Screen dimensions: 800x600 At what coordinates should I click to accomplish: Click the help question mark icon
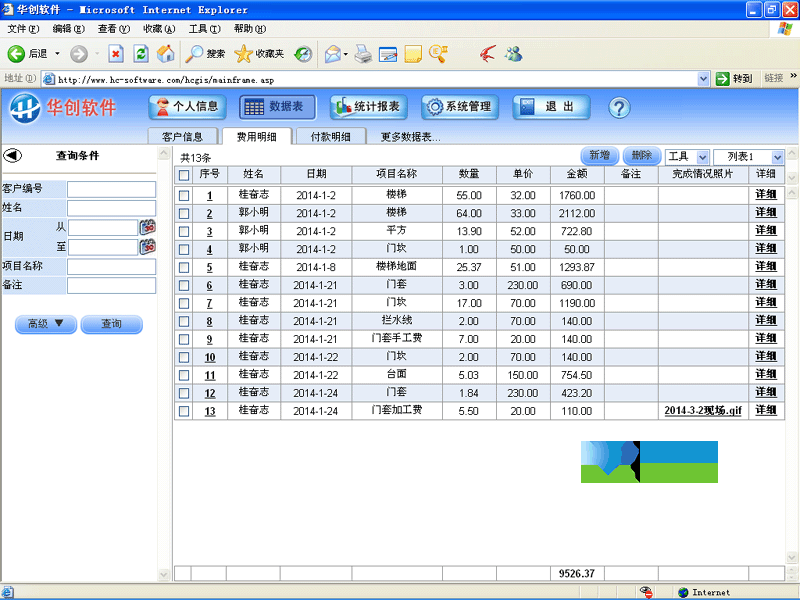pyautogui.click(x=619, y=107)
